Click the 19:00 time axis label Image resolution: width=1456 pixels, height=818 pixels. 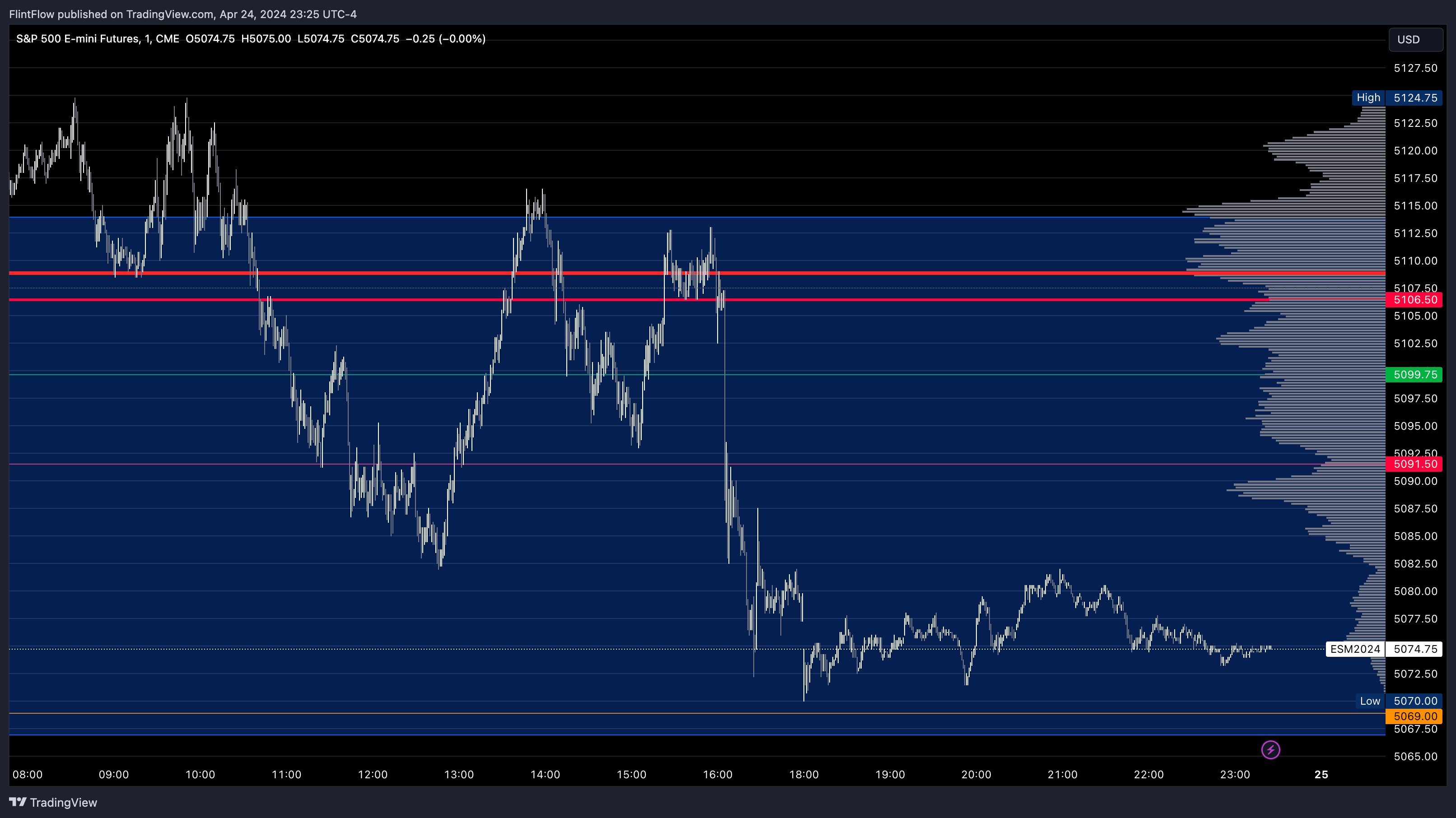pyautogui.click(x=890, y=775)
